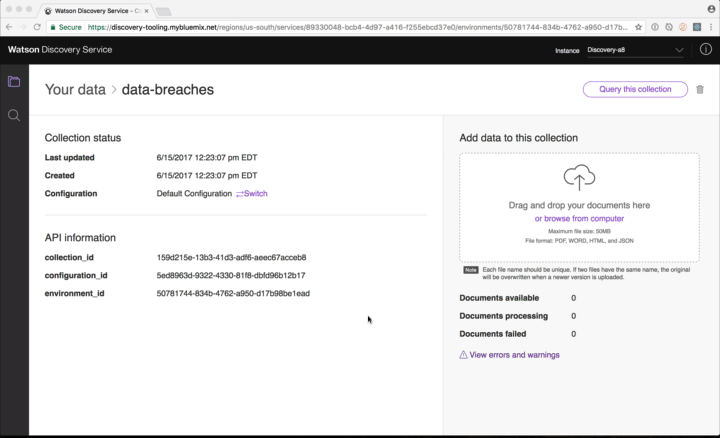Viewport: 720px width, 438px height.
Task: Click the Documents available count
Action: pyautogui.click(x=574, y=298)
